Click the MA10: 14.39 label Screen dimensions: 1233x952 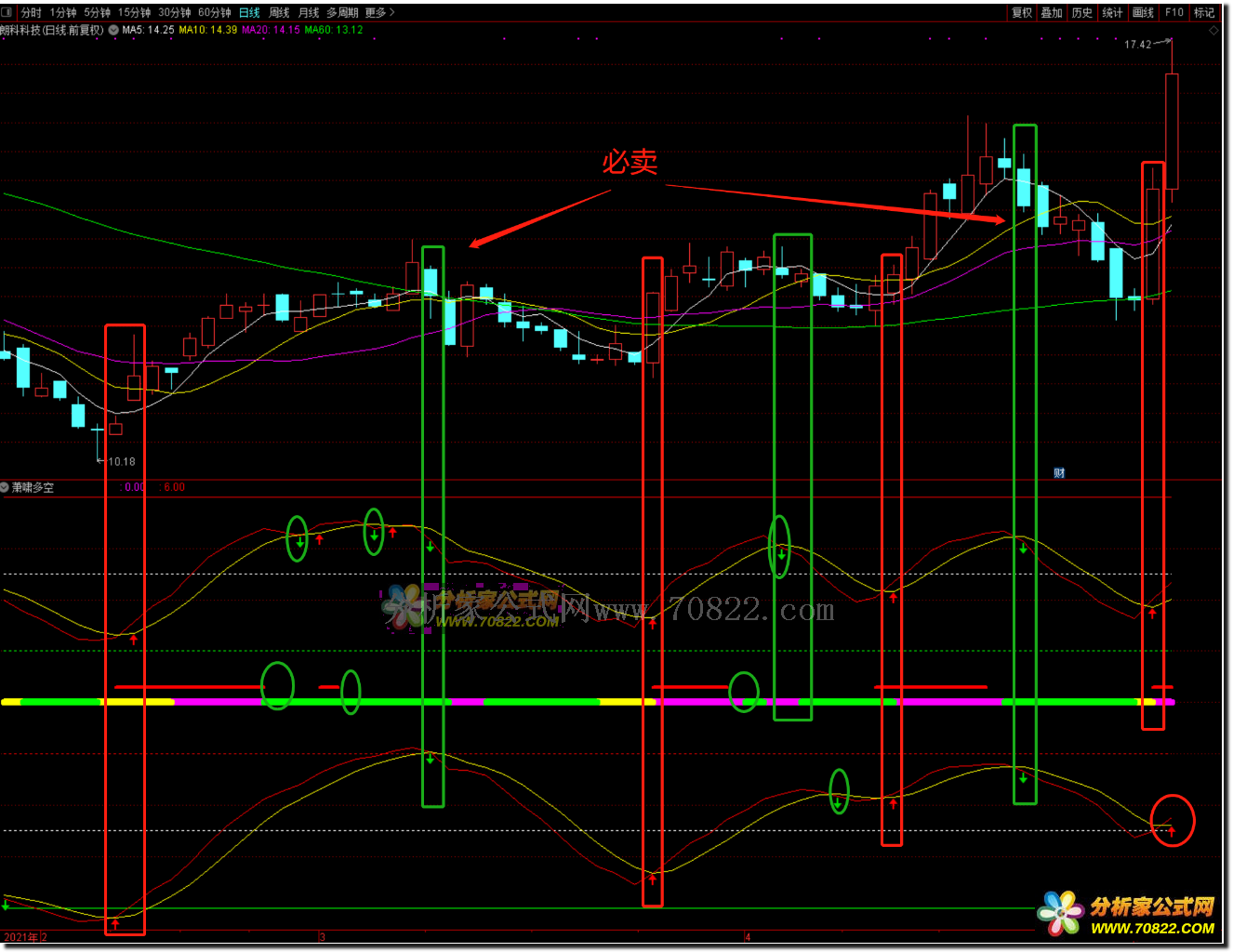208,30
